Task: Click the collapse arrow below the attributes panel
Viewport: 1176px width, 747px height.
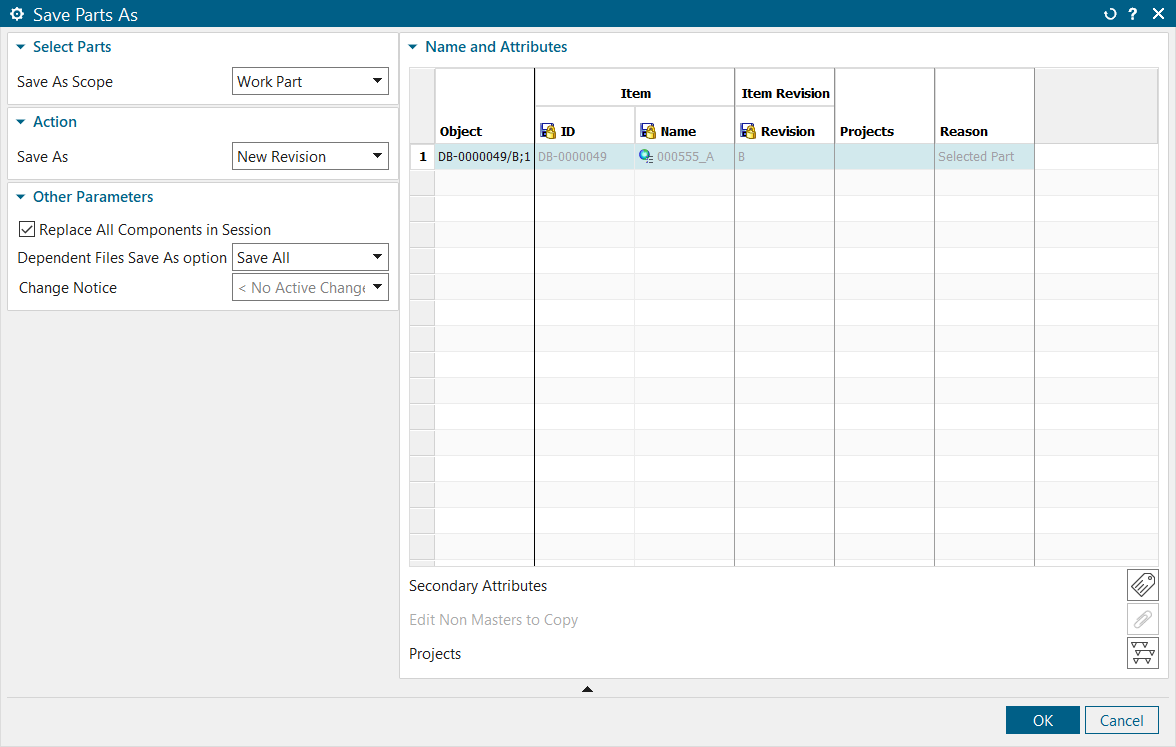Action: [x=587, y=689]
